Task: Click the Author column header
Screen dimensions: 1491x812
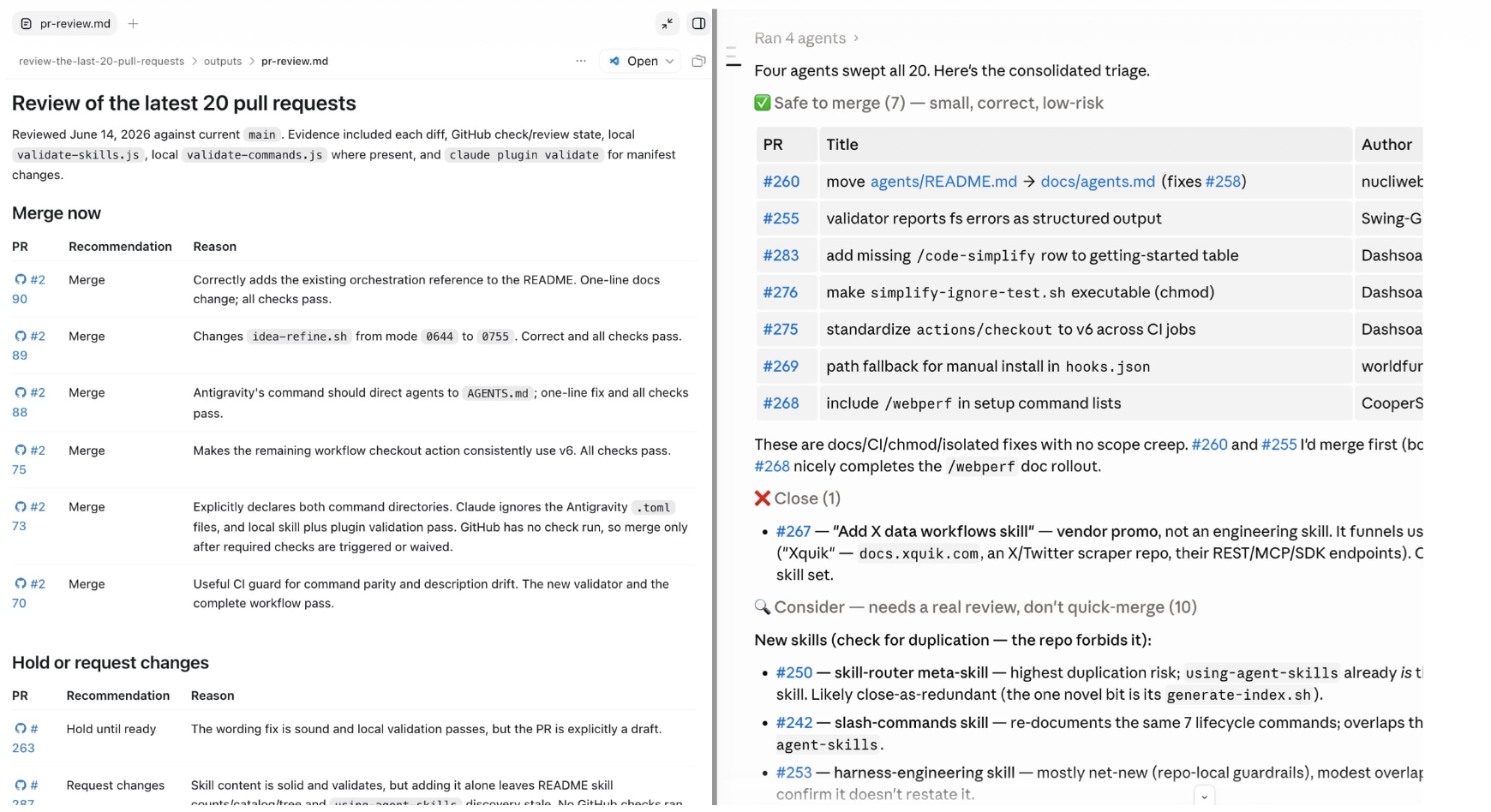Action: click(x=1386, y=145)
